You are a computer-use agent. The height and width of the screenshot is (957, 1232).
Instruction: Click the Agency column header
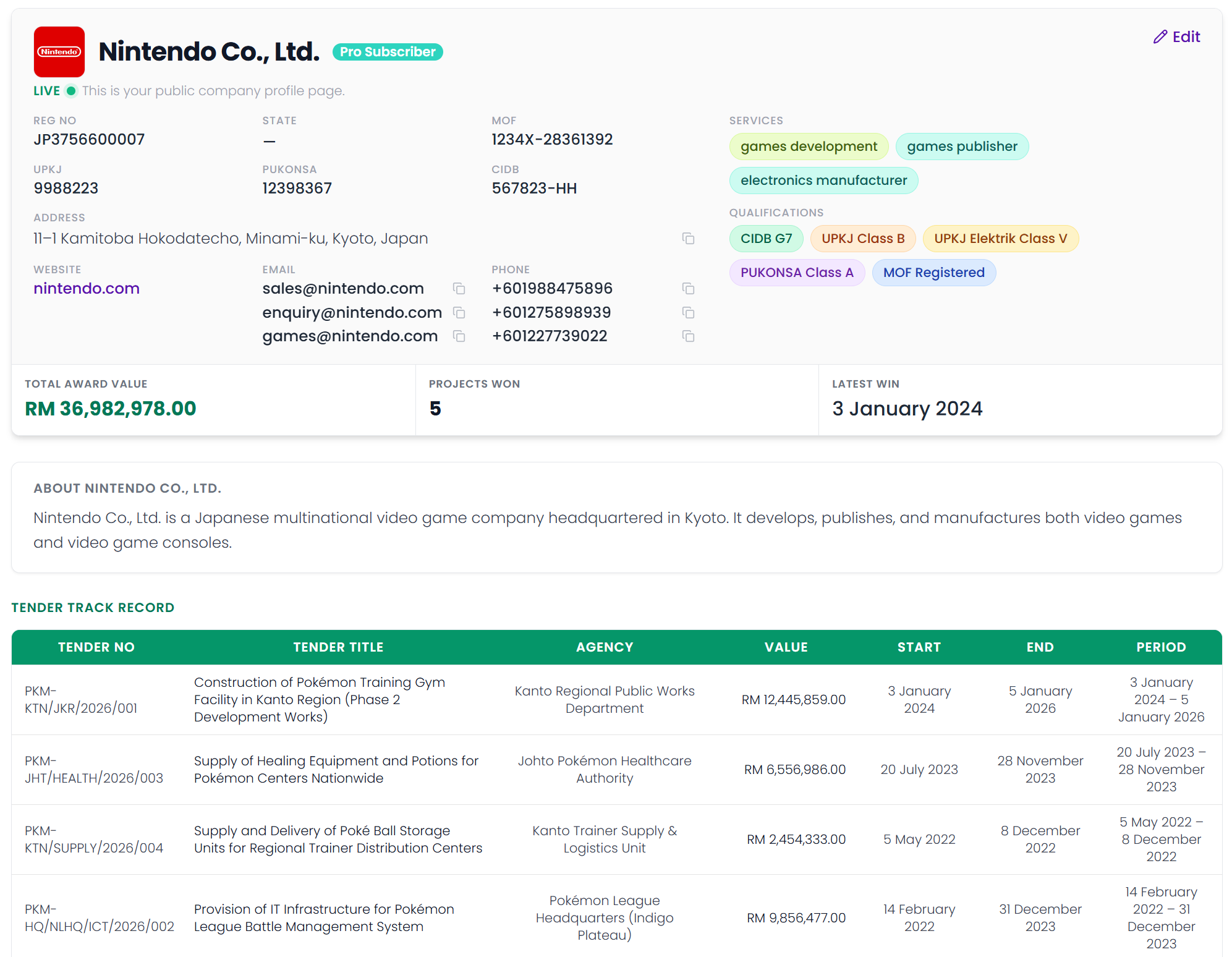pyautogui.click(x=605, y=647)
